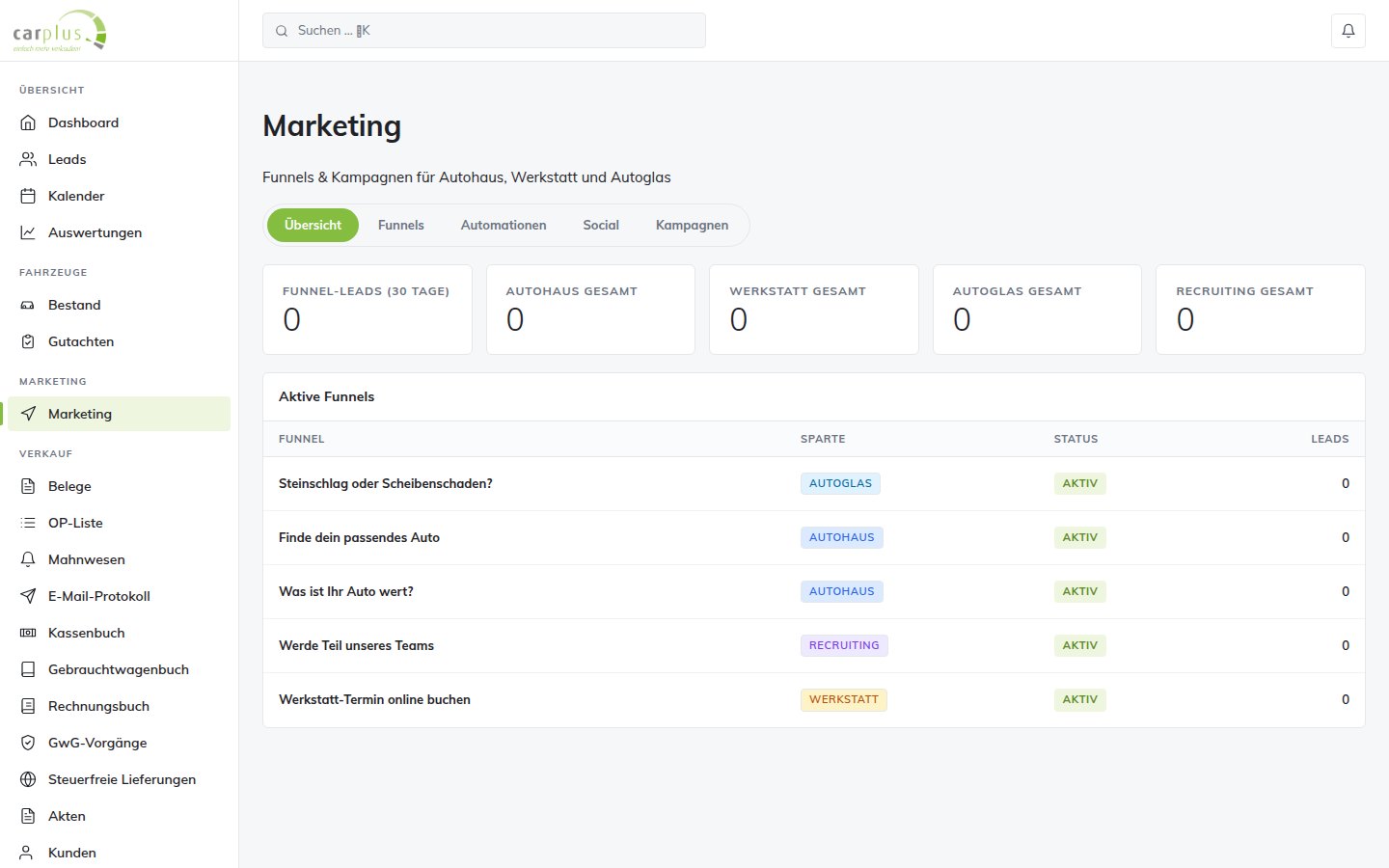Switch to the Funnels tab
The image size is (1389, 868).
pyautogui.click(x=401, y=225)
